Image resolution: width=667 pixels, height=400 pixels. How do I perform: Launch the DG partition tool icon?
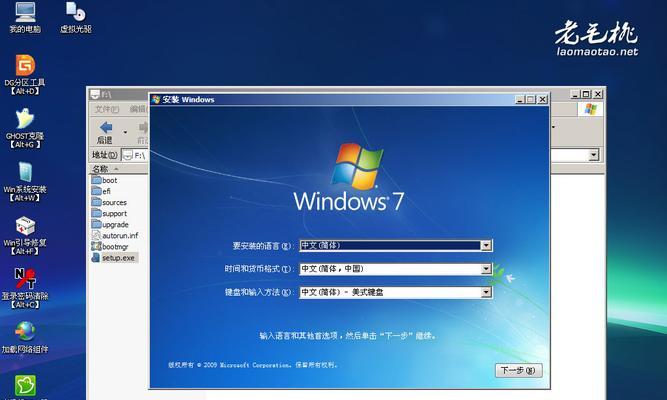pyautogui.click(x=25, y=74)
